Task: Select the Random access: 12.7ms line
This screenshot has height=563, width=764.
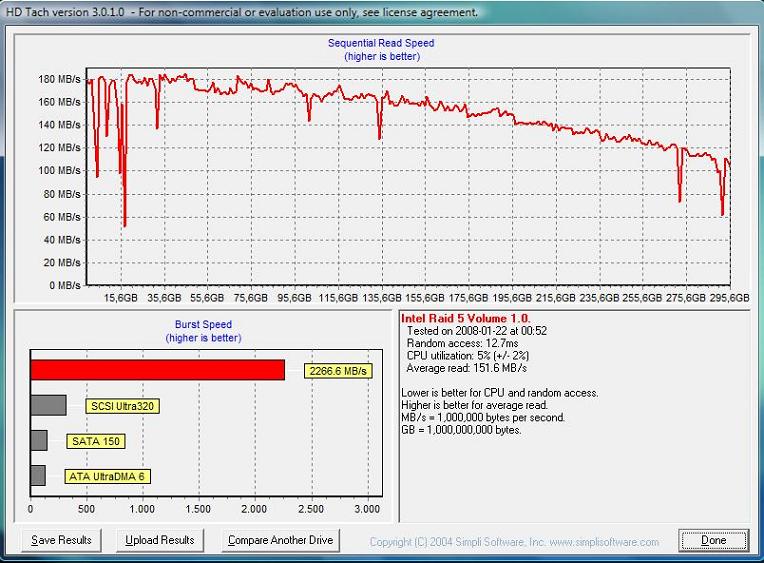Action: coord(462,343)
